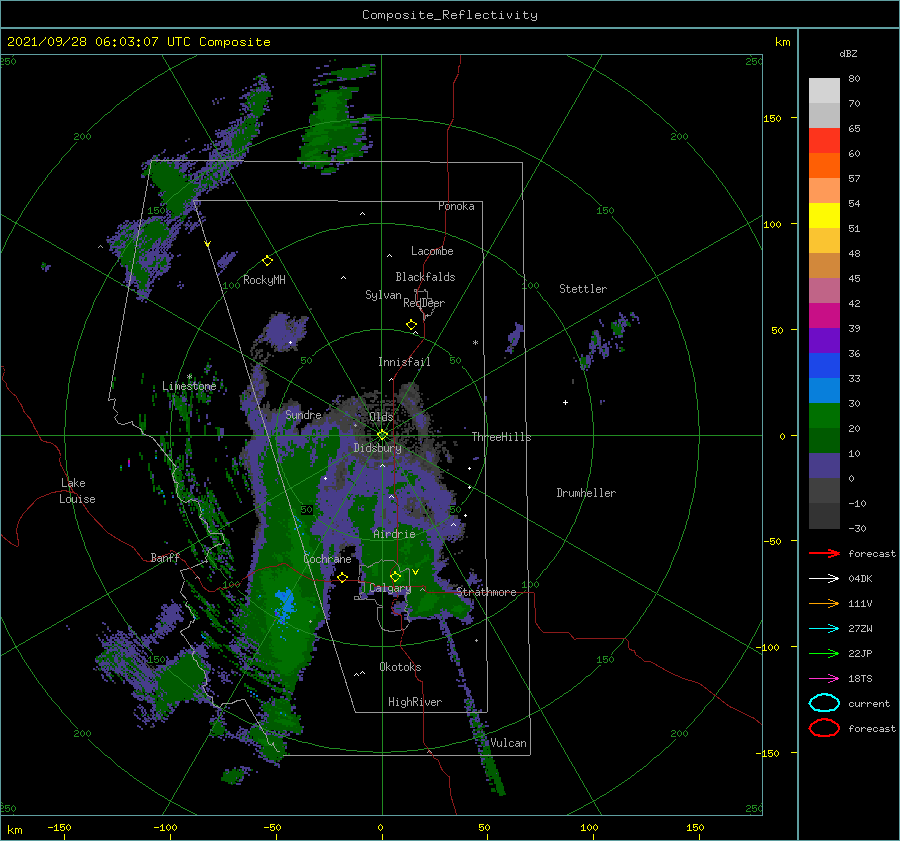Viewport: 900px width, 841px height.
Task: Select the violet 36-39 dBZ swatch
Action: click(824, 340)
